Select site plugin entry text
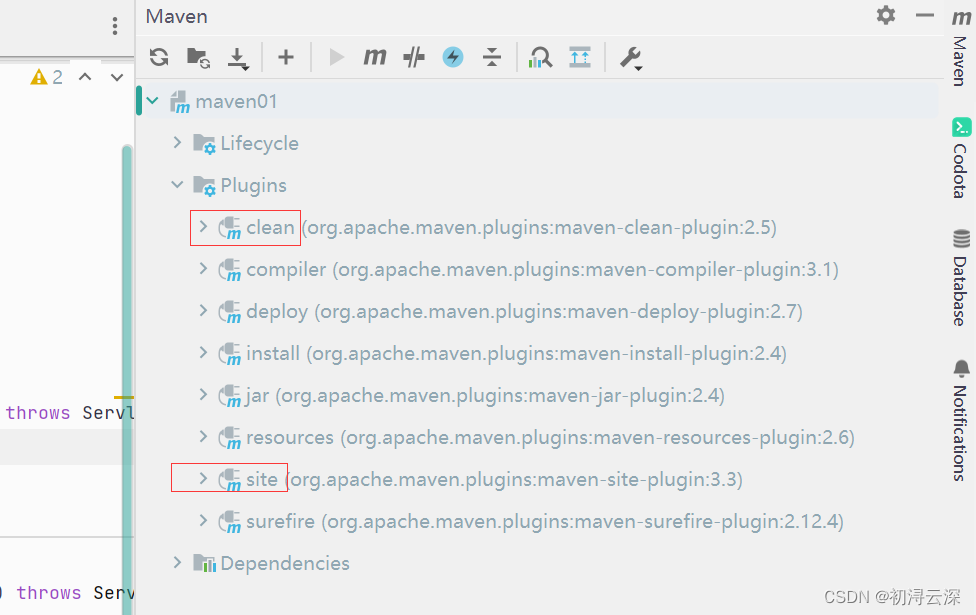 click(x=494, y=480)
